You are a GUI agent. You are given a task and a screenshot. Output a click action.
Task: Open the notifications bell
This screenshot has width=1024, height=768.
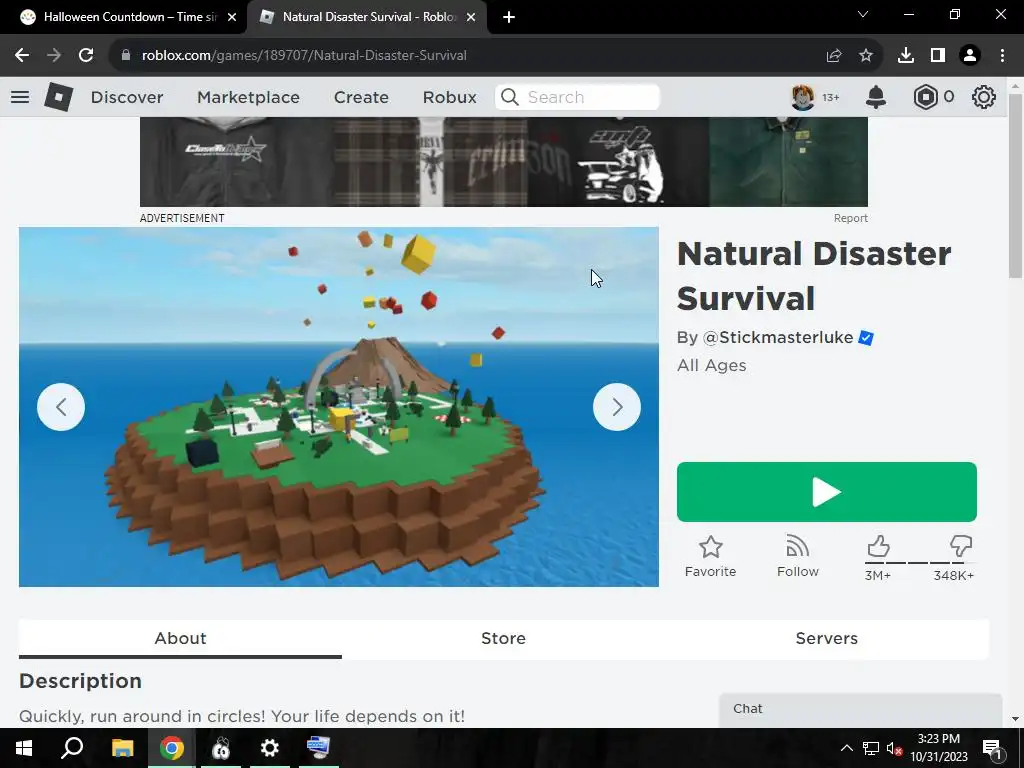[x=876, y=97]
